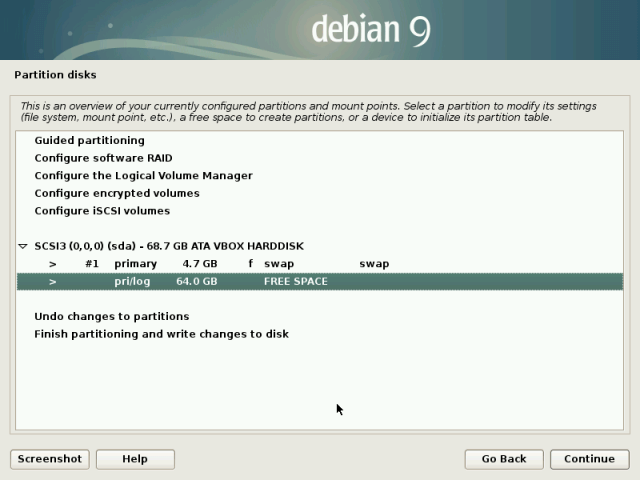Select Guided partitioning option
Screen dimensions: 640x480
coord(89,140)
